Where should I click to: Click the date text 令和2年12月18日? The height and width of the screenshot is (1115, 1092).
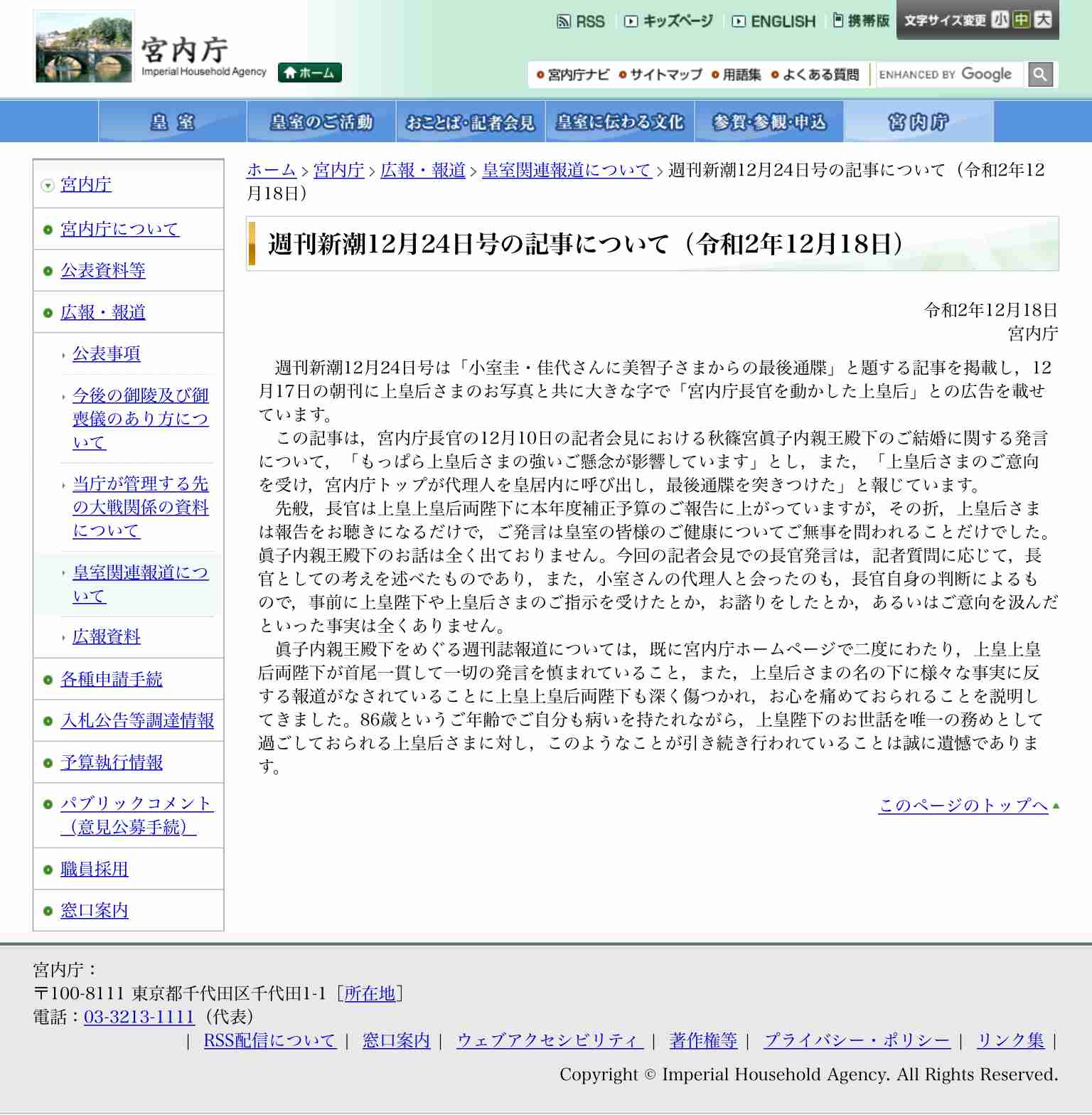(x=991, y=310)
